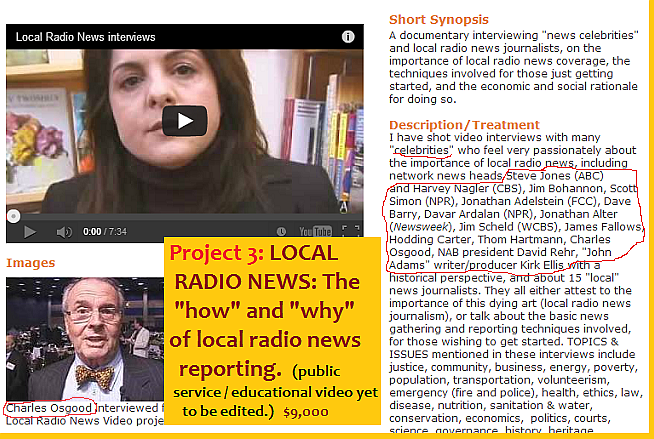Click the word "celebrities" in the description
This screenshot has width=654, height=439.
[x=422, y=150]
